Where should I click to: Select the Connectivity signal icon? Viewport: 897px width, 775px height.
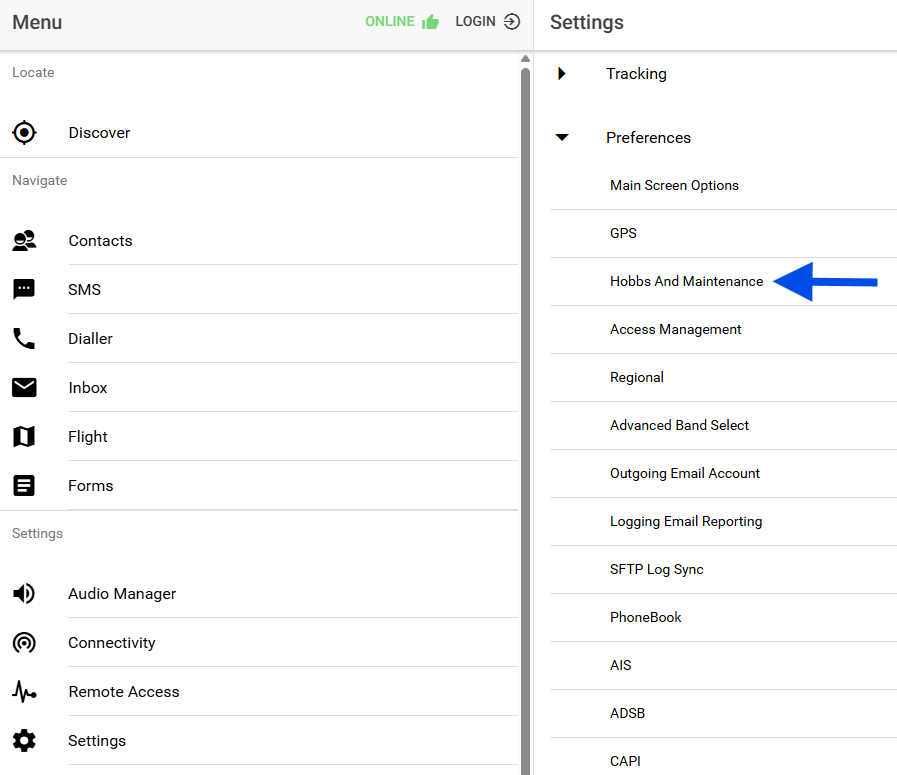pyautogui.click(x=24, y=643)
